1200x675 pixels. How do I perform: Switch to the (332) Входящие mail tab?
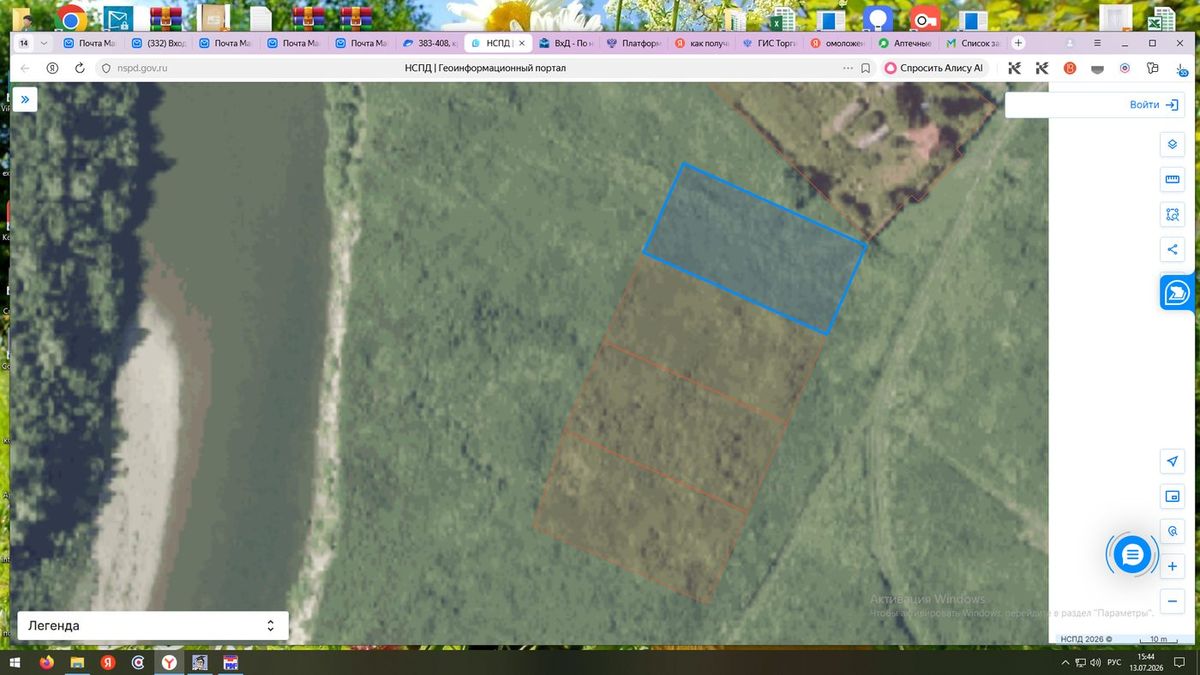158,43
